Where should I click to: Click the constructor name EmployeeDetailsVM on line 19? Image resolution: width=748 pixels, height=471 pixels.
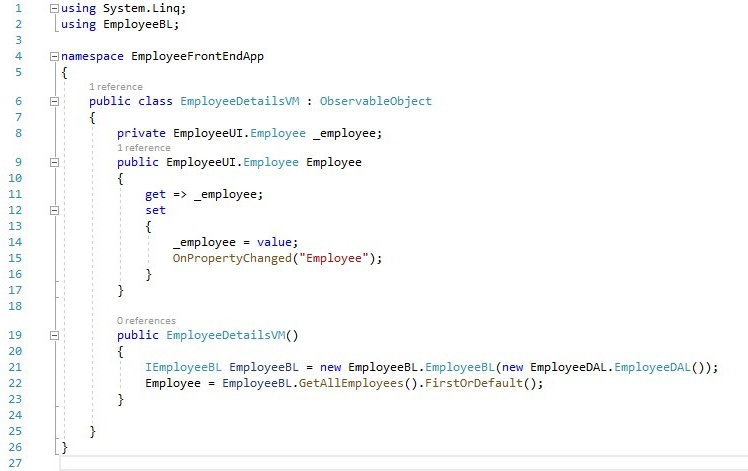(x=226, y=335)
